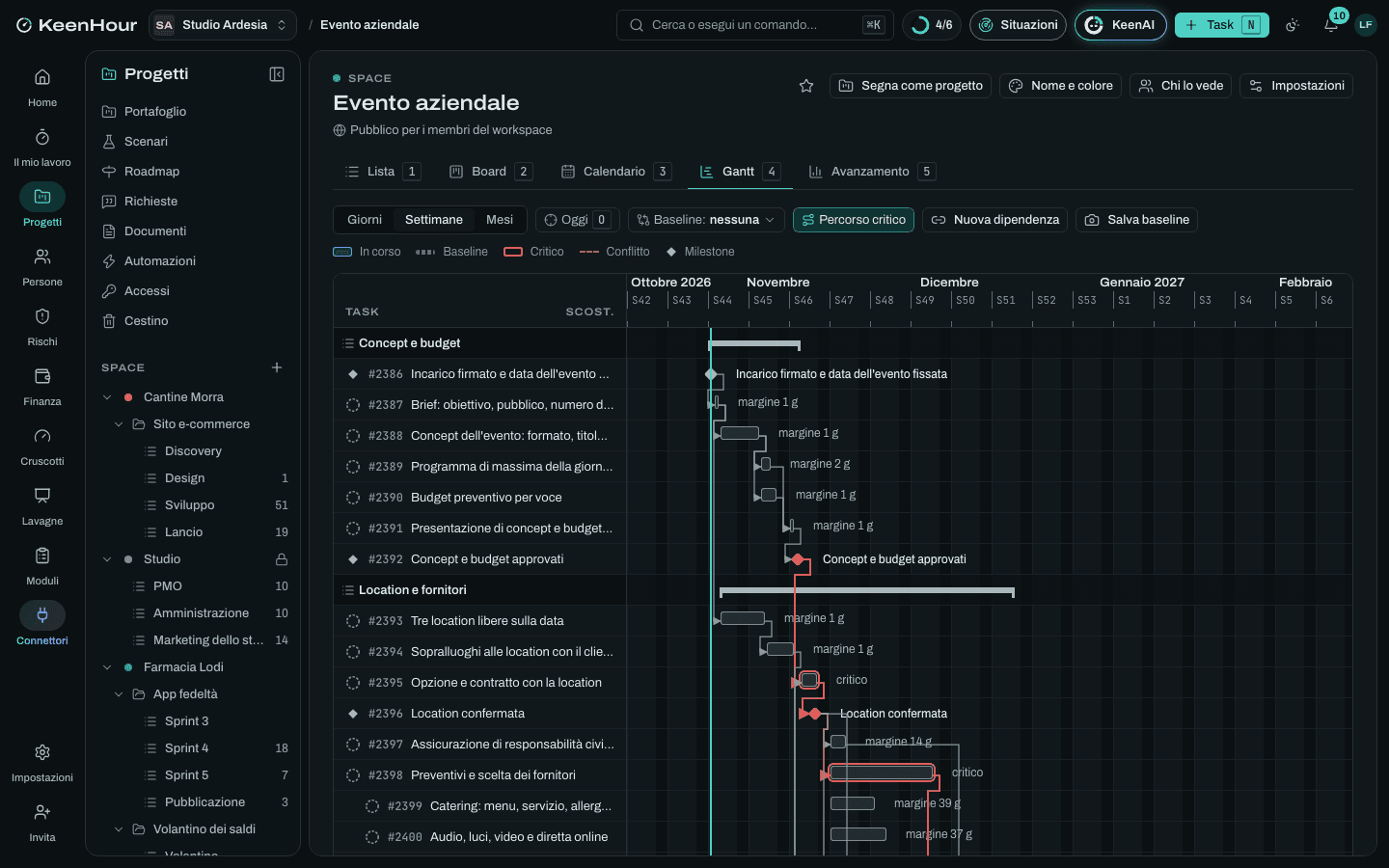Open the Studio Ardesia workspace switcher
The image size is (1389, 868).
[222, 25]
